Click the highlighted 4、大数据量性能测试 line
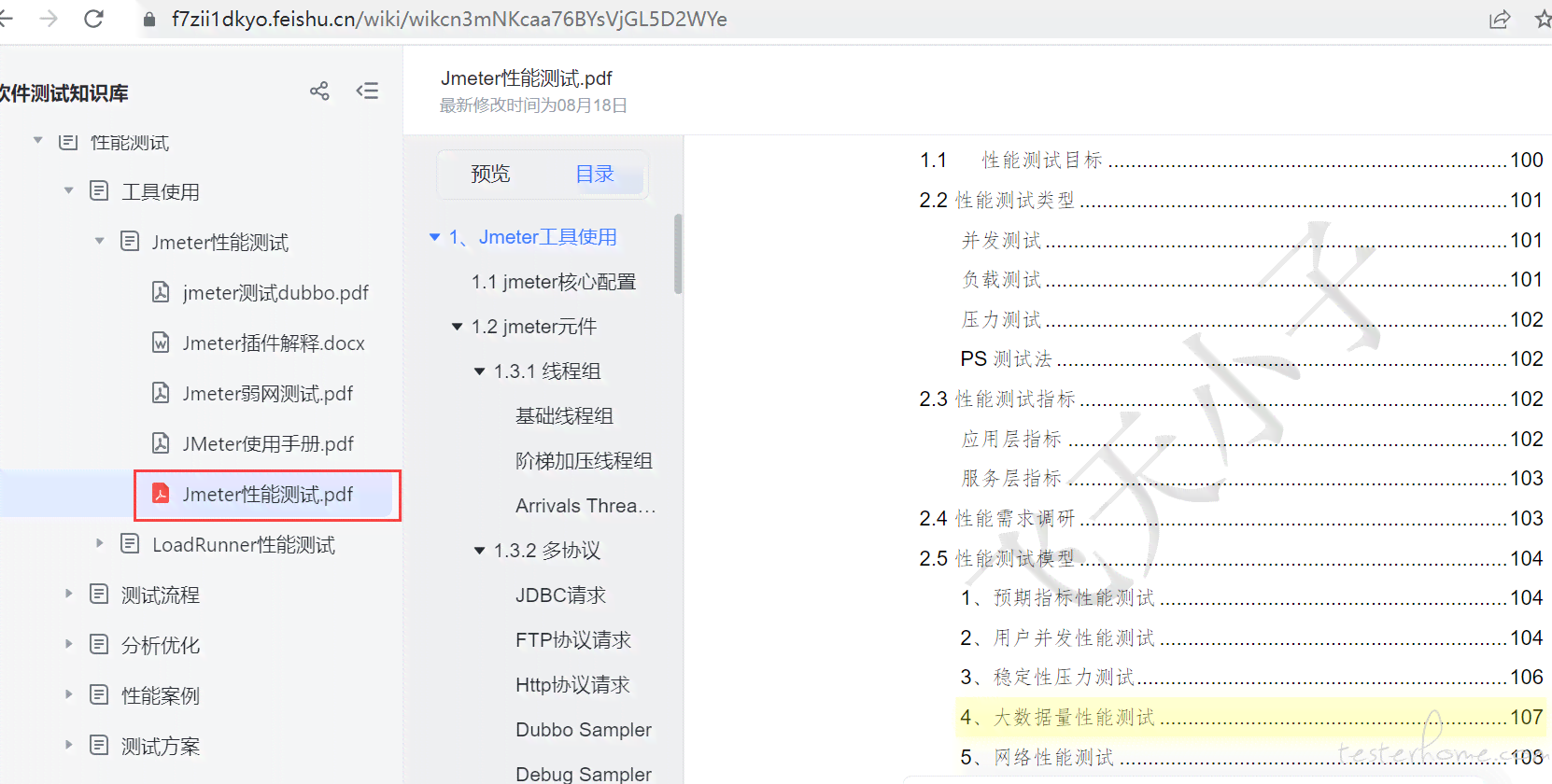The image size is (1552, 784). tap(1251, 718)
